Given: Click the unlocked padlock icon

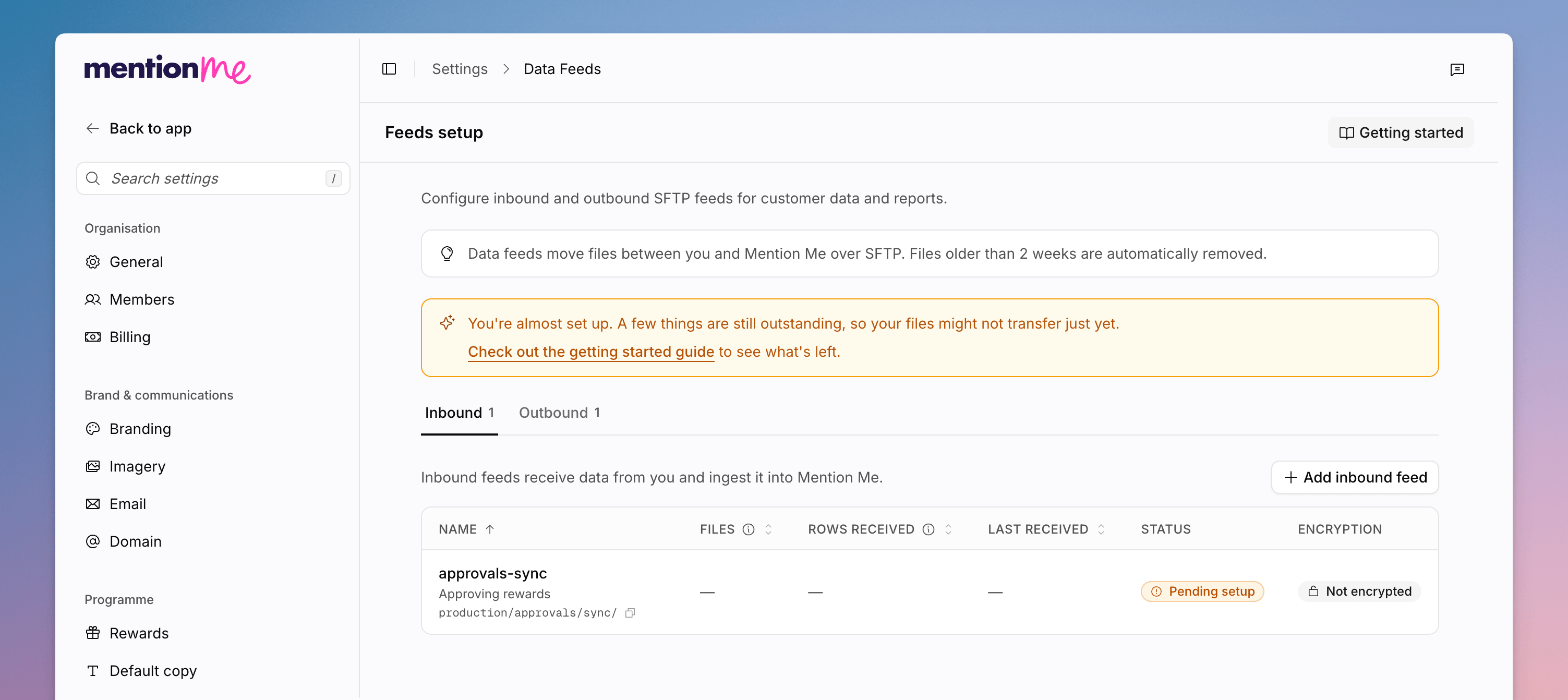Looking at the screenshot, I should [1313, 591].
